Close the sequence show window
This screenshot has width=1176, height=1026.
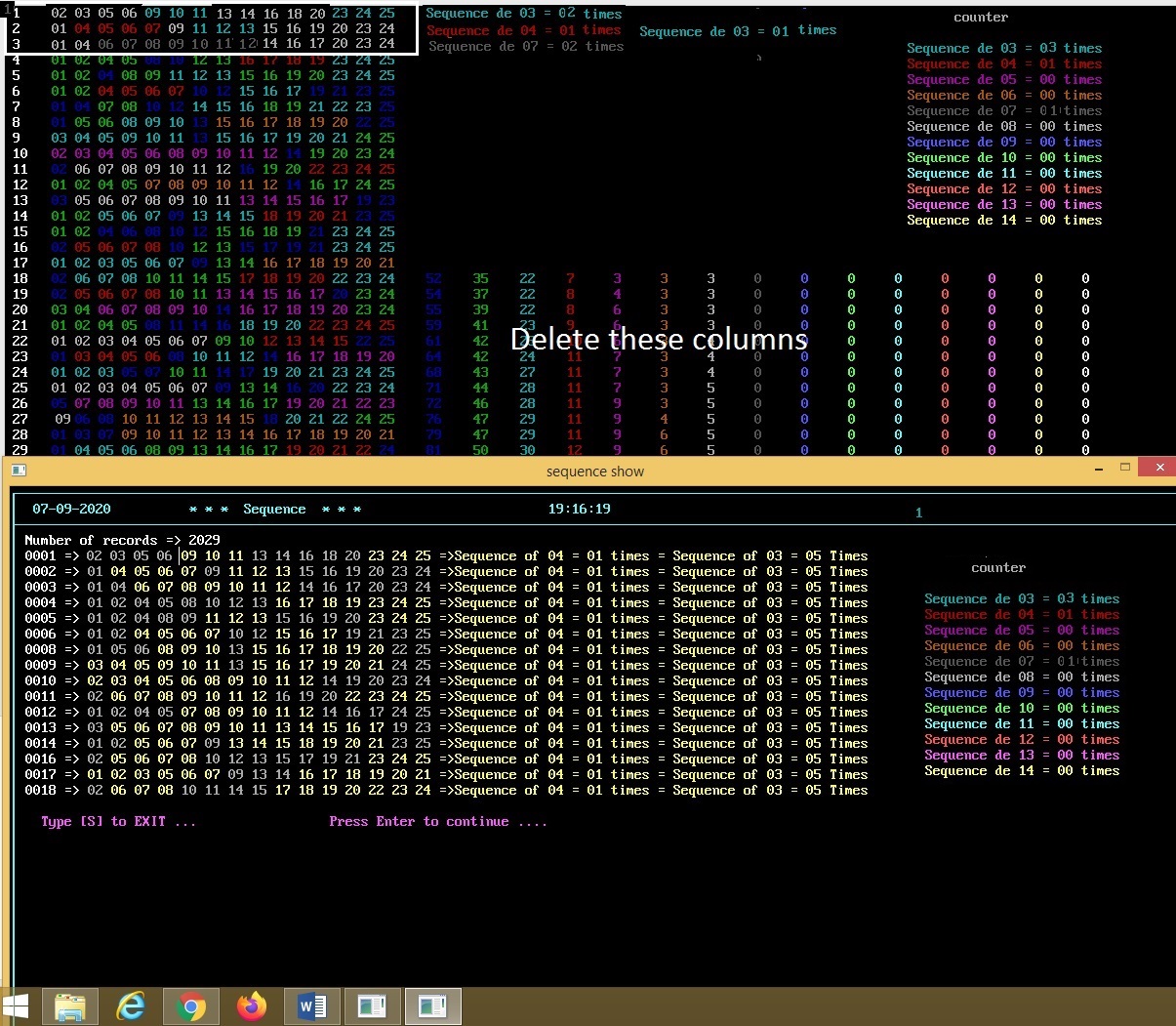tap(1159, 468)
